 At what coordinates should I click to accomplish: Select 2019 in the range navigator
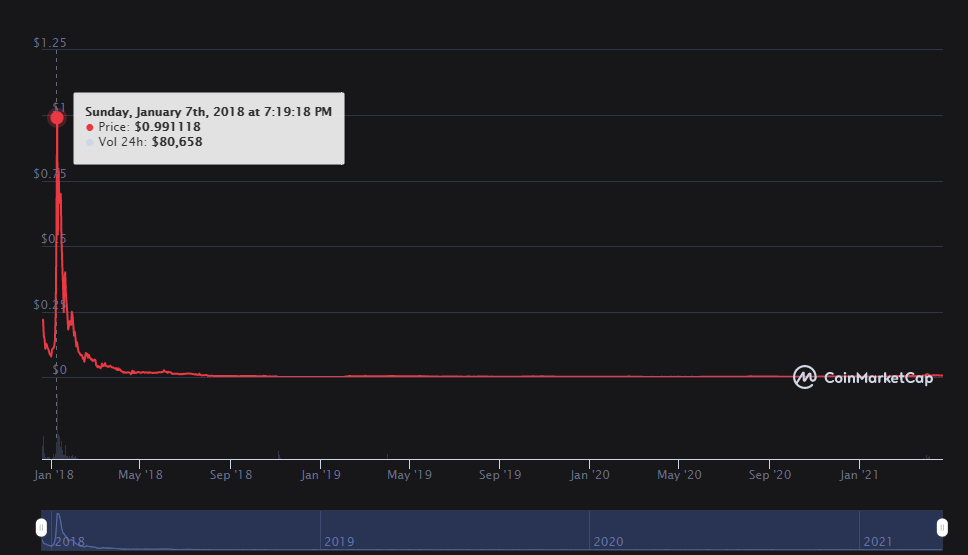pos(339,541)
